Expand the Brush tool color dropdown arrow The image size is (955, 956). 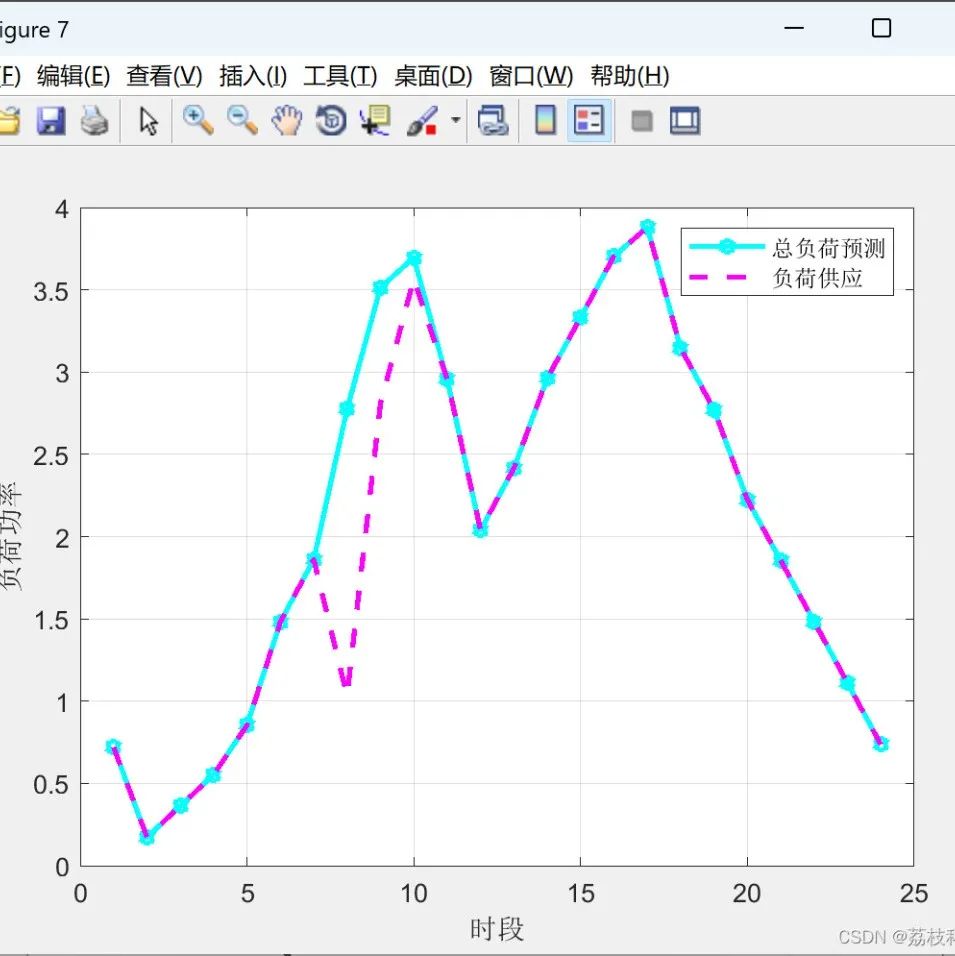[456, 120]
